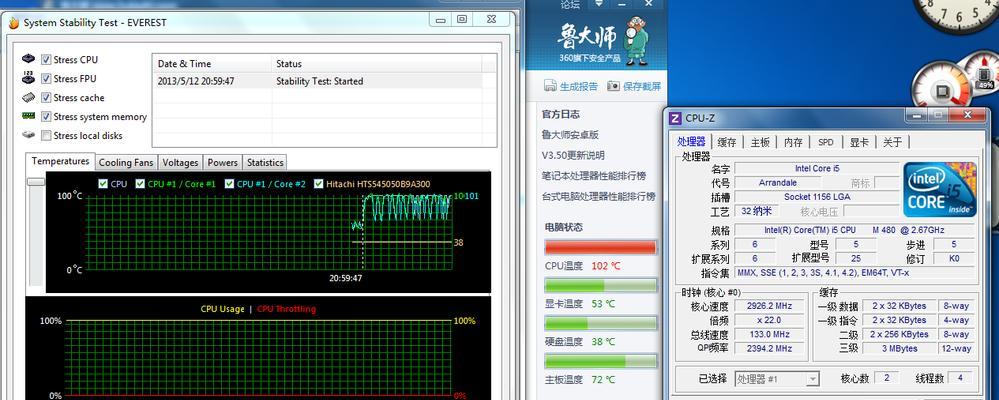Click the 代号 Arrandale field
Screen dimensions: 999x400
(x=778, y=183)
